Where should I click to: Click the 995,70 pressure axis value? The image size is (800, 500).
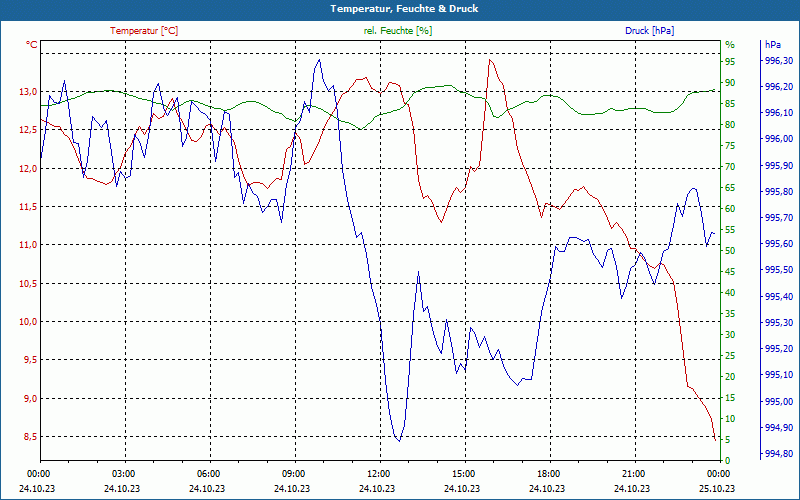[x=779, y=218]
